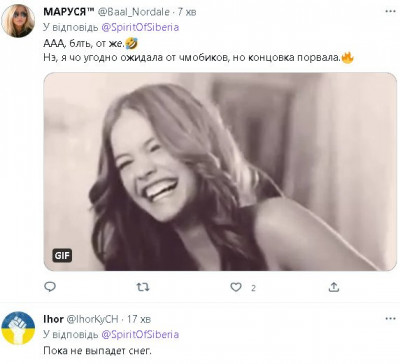
Task: Like the tweet with the heart icon
Action: point(236,287)
